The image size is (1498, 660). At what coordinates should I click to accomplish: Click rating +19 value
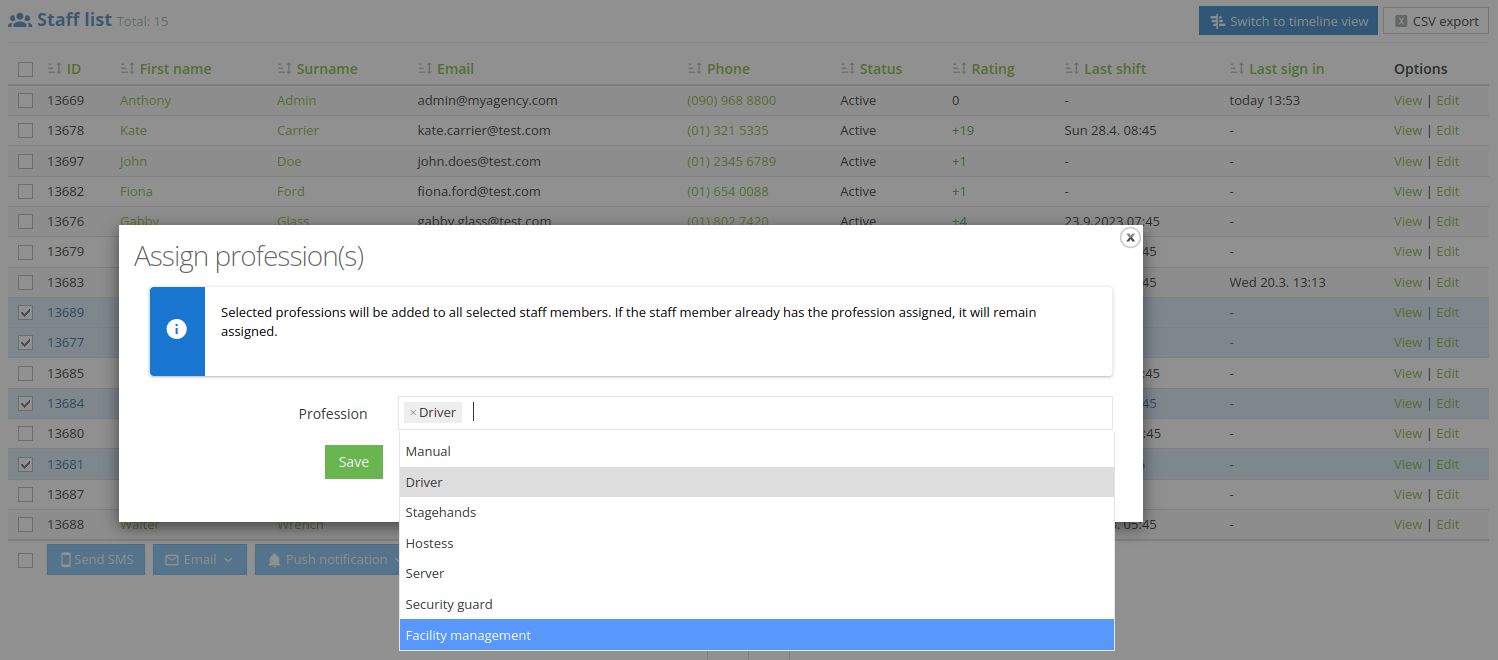coord(963,131)
